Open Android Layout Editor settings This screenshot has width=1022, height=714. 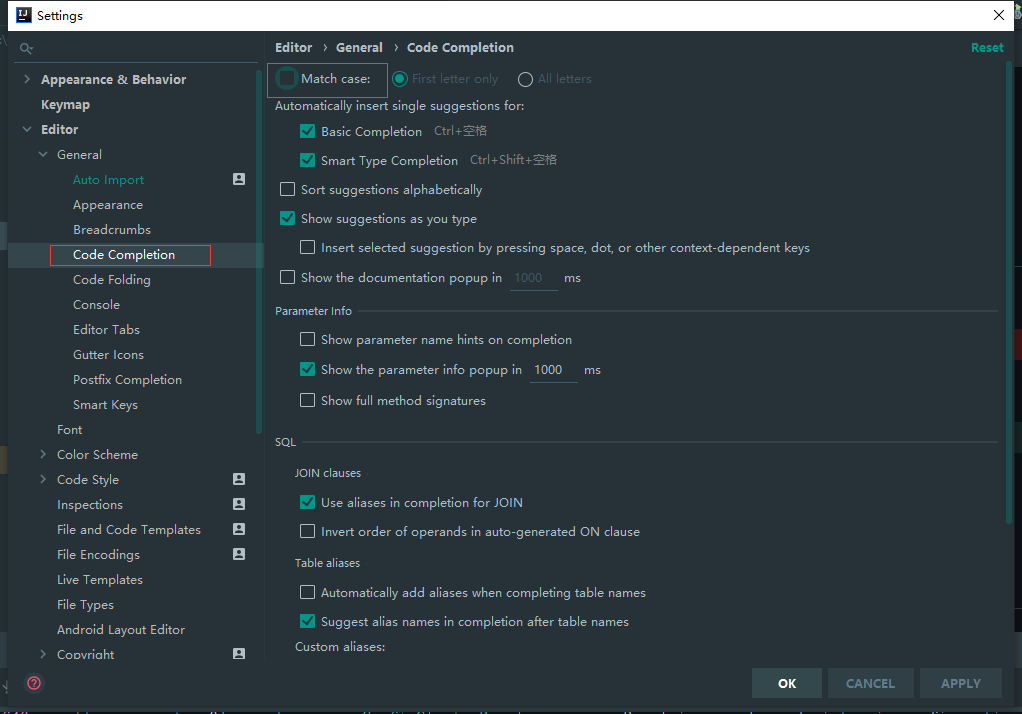pyautogui.click(x=121, y=629)
